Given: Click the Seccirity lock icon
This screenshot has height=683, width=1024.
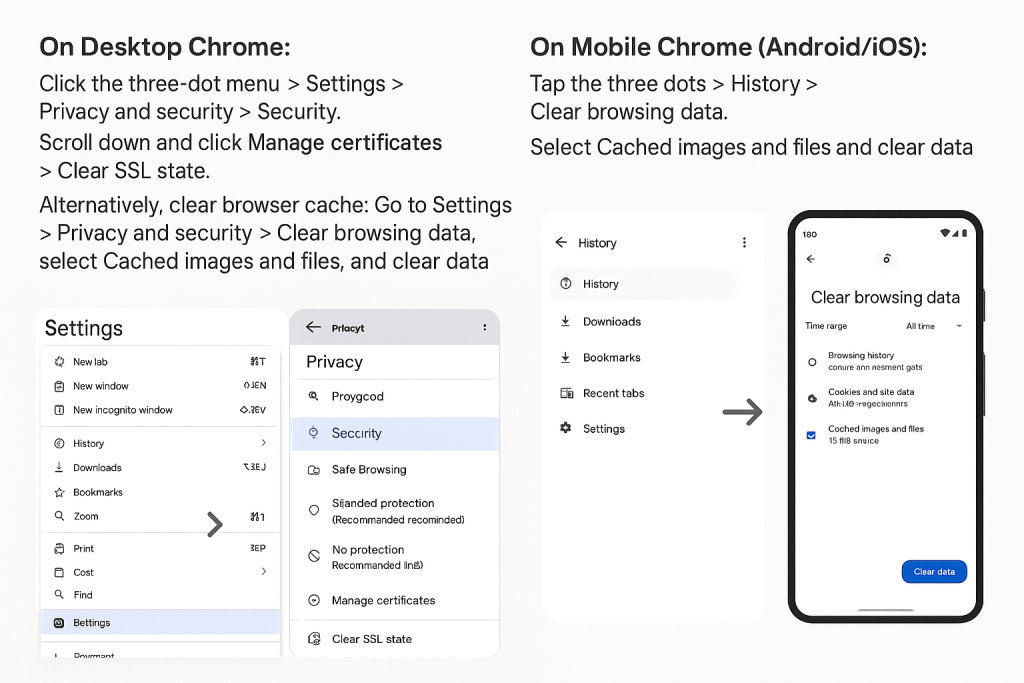Looking at the screenshot, I should coord(314,432).
